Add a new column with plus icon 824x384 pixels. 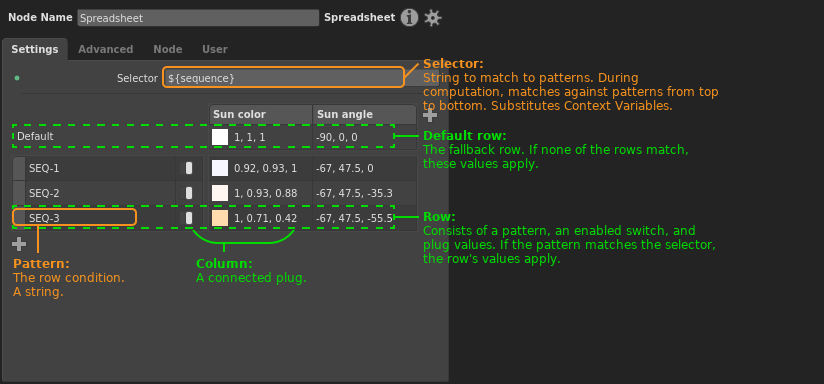(430, 115)
